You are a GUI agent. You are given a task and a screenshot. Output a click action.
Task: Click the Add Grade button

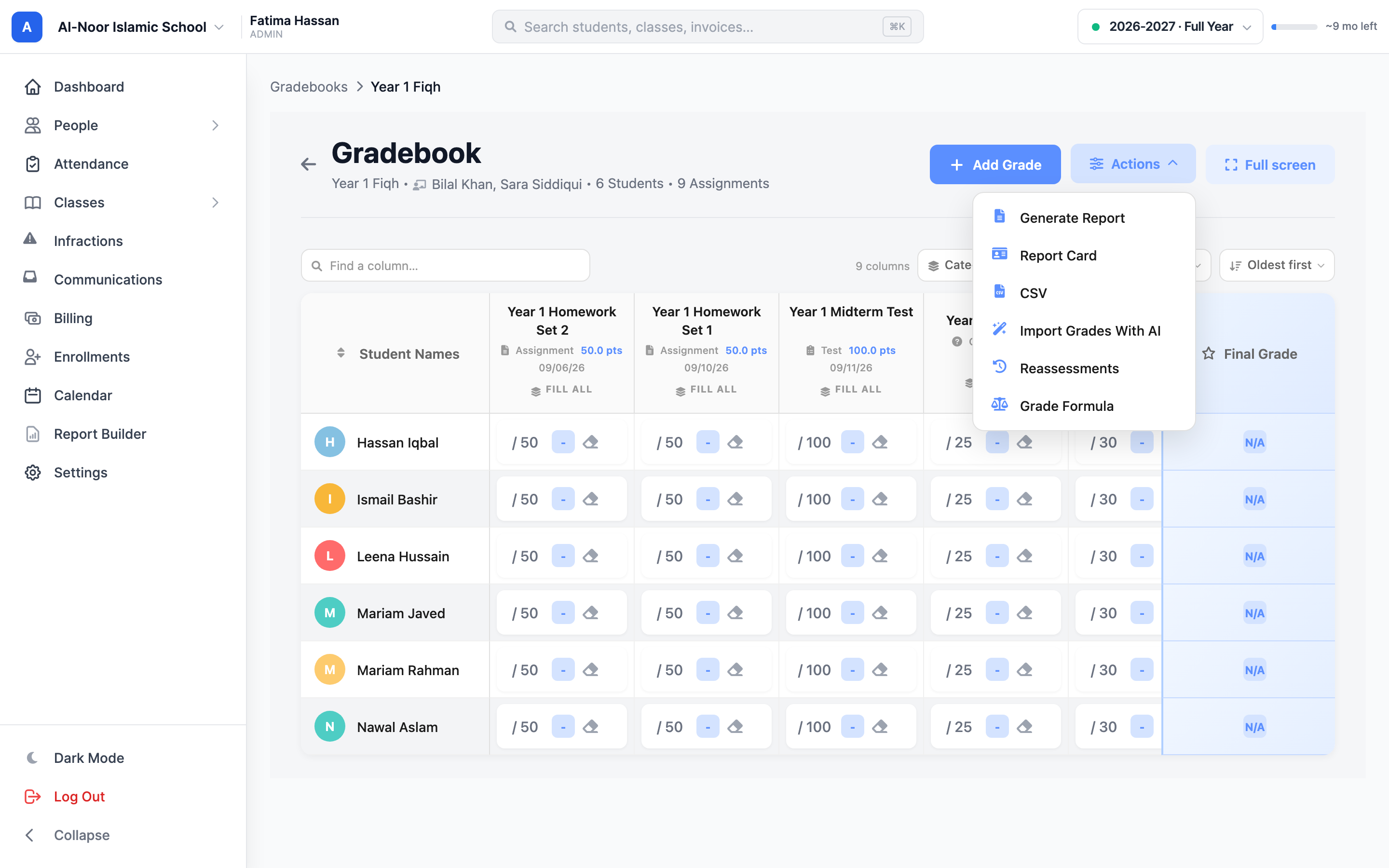[x=994, y=165]
